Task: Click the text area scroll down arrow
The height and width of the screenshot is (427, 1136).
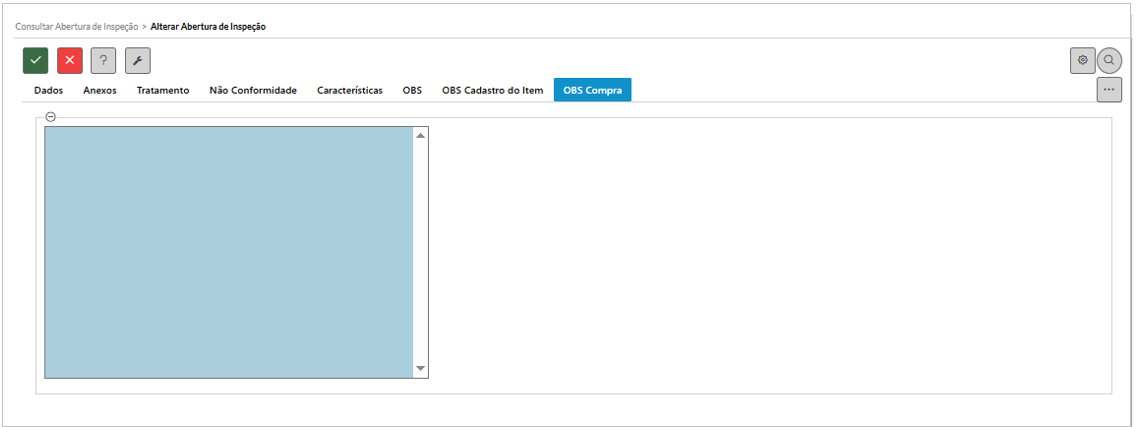Action: point(420,369)
